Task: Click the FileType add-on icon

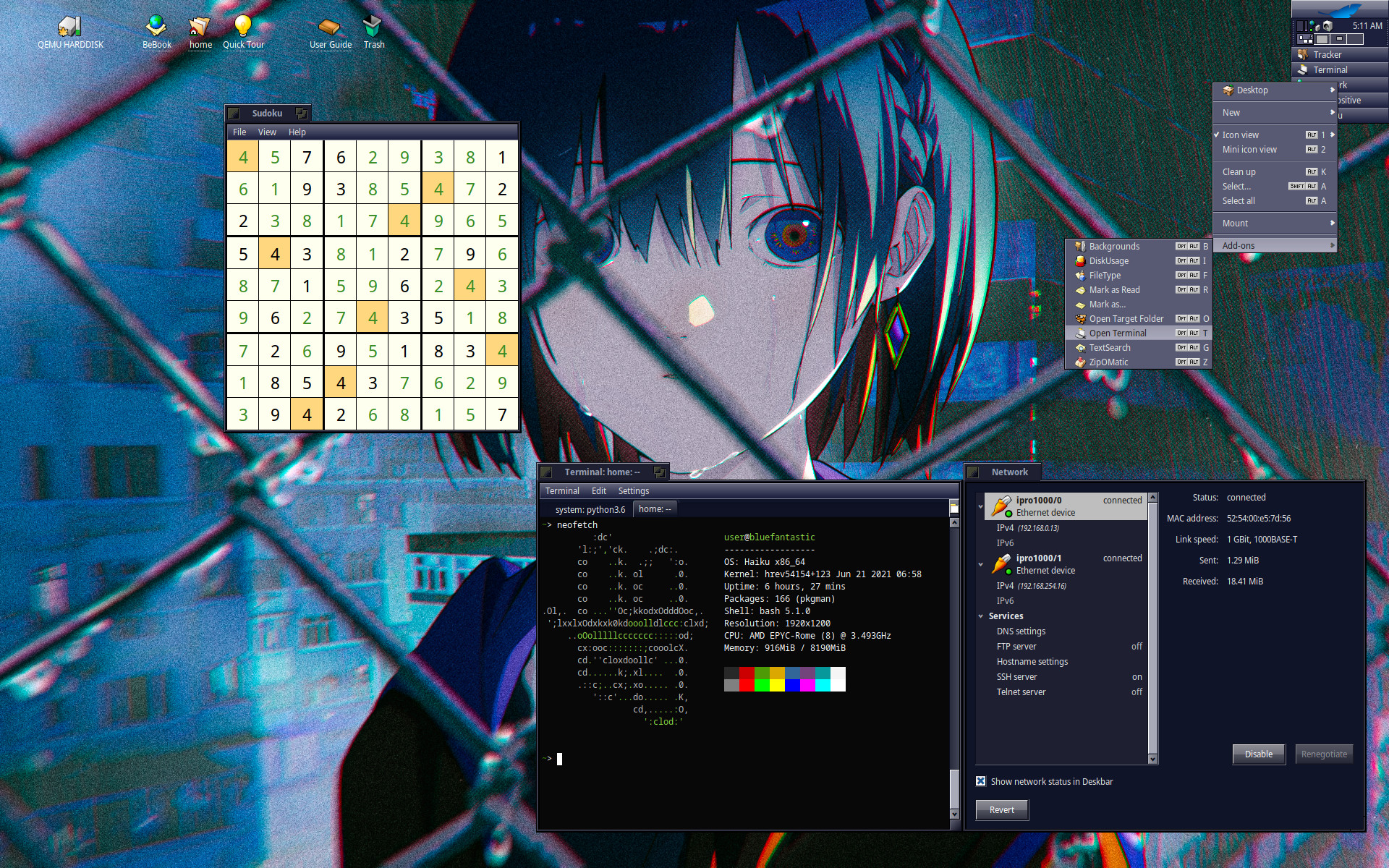Action: pyautogui.click(x=1080, y=275)
